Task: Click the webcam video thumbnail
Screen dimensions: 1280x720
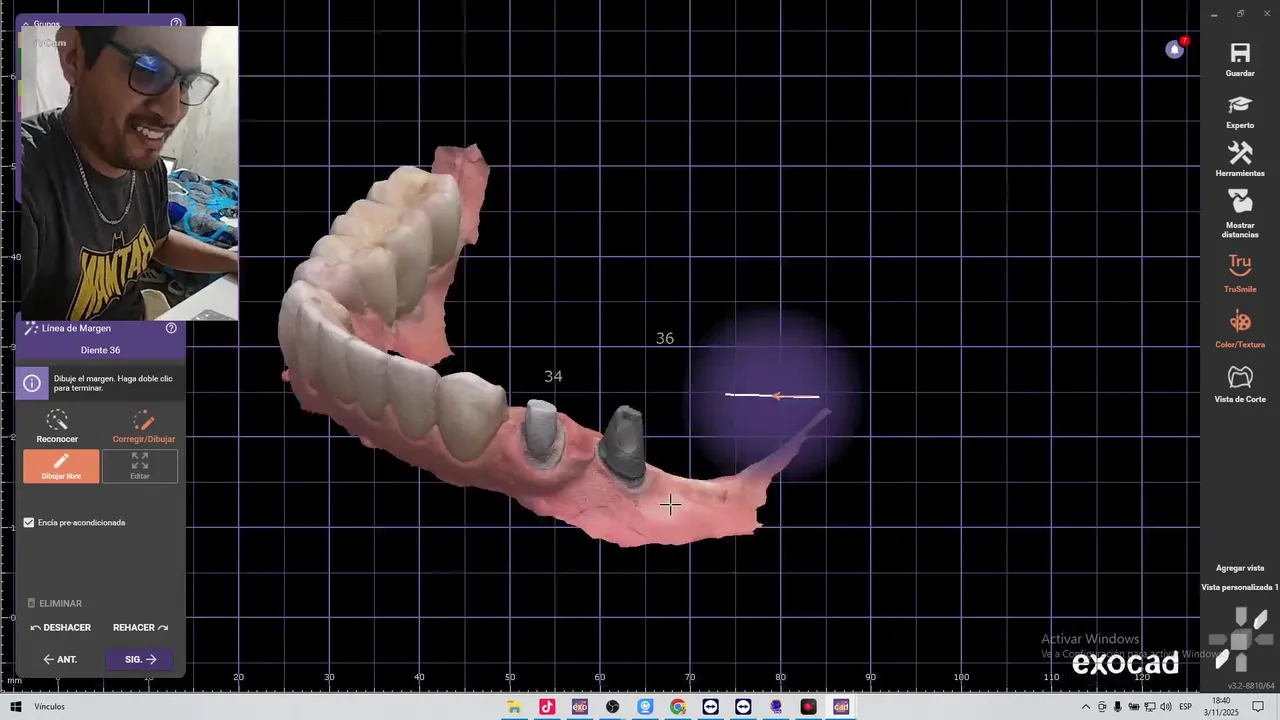Action: [x=128, y=173]
